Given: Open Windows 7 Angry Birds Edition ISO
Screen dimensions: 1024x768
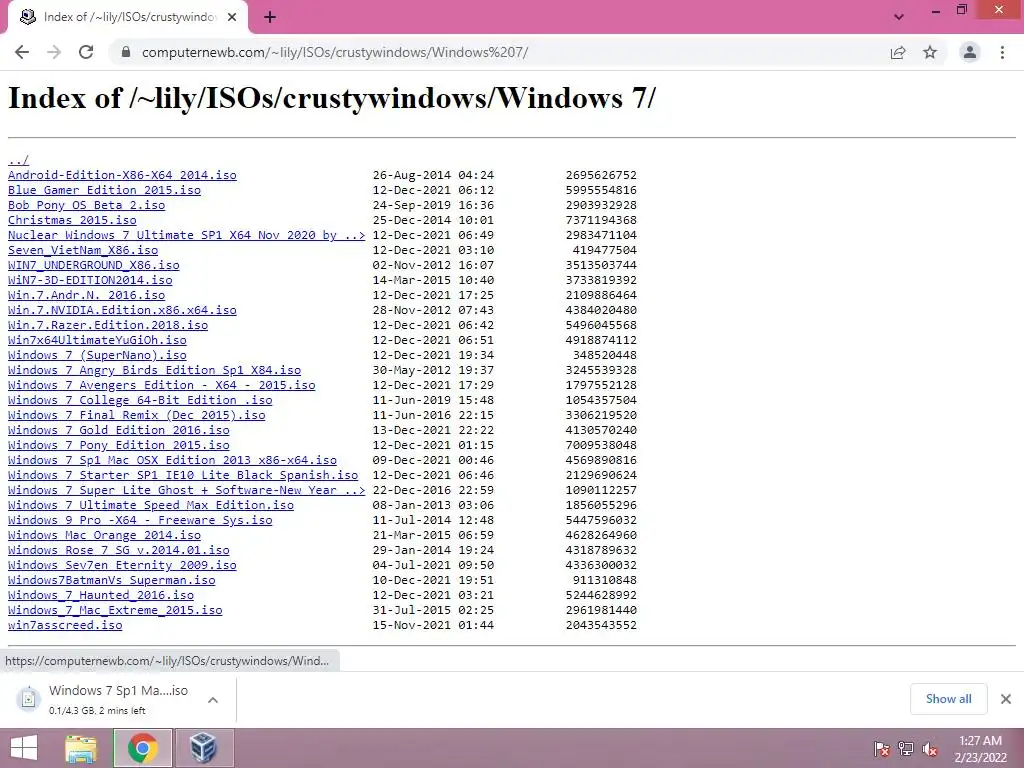Looking at the screenshot, I should (154, 370).
